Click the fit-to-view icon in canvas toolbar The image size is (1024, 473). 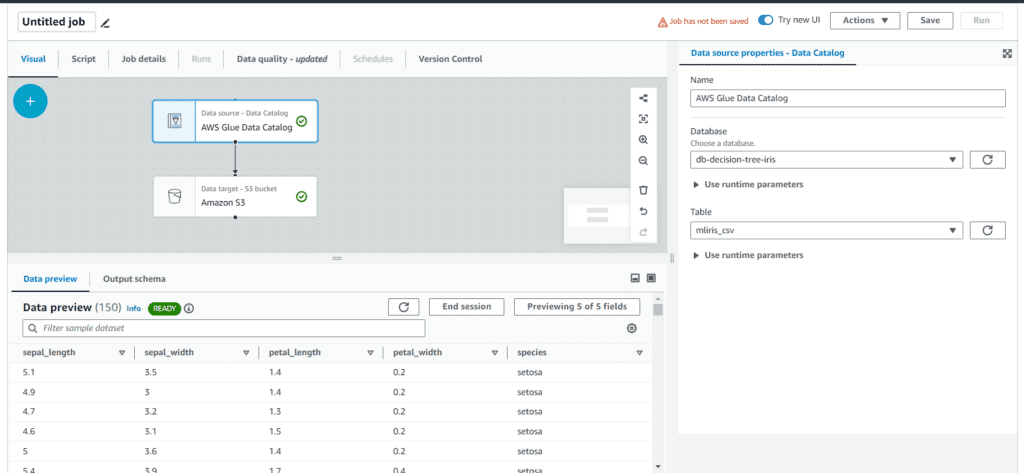[643, 119]
